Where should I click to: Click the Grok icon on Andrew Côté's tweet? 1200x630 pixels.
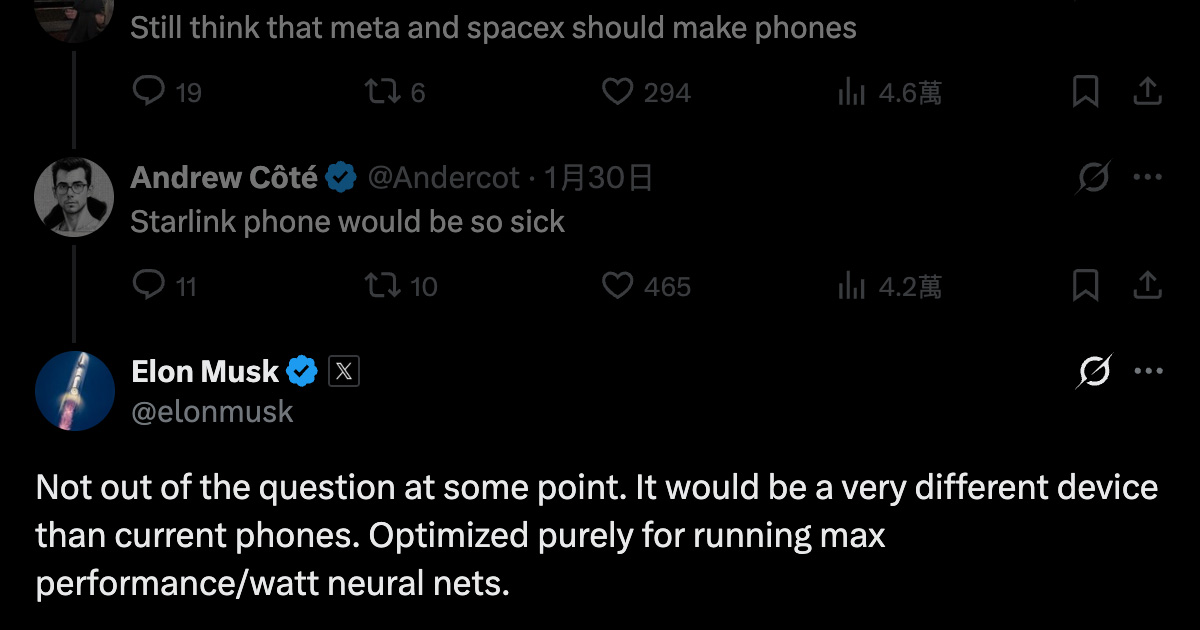1095,176
